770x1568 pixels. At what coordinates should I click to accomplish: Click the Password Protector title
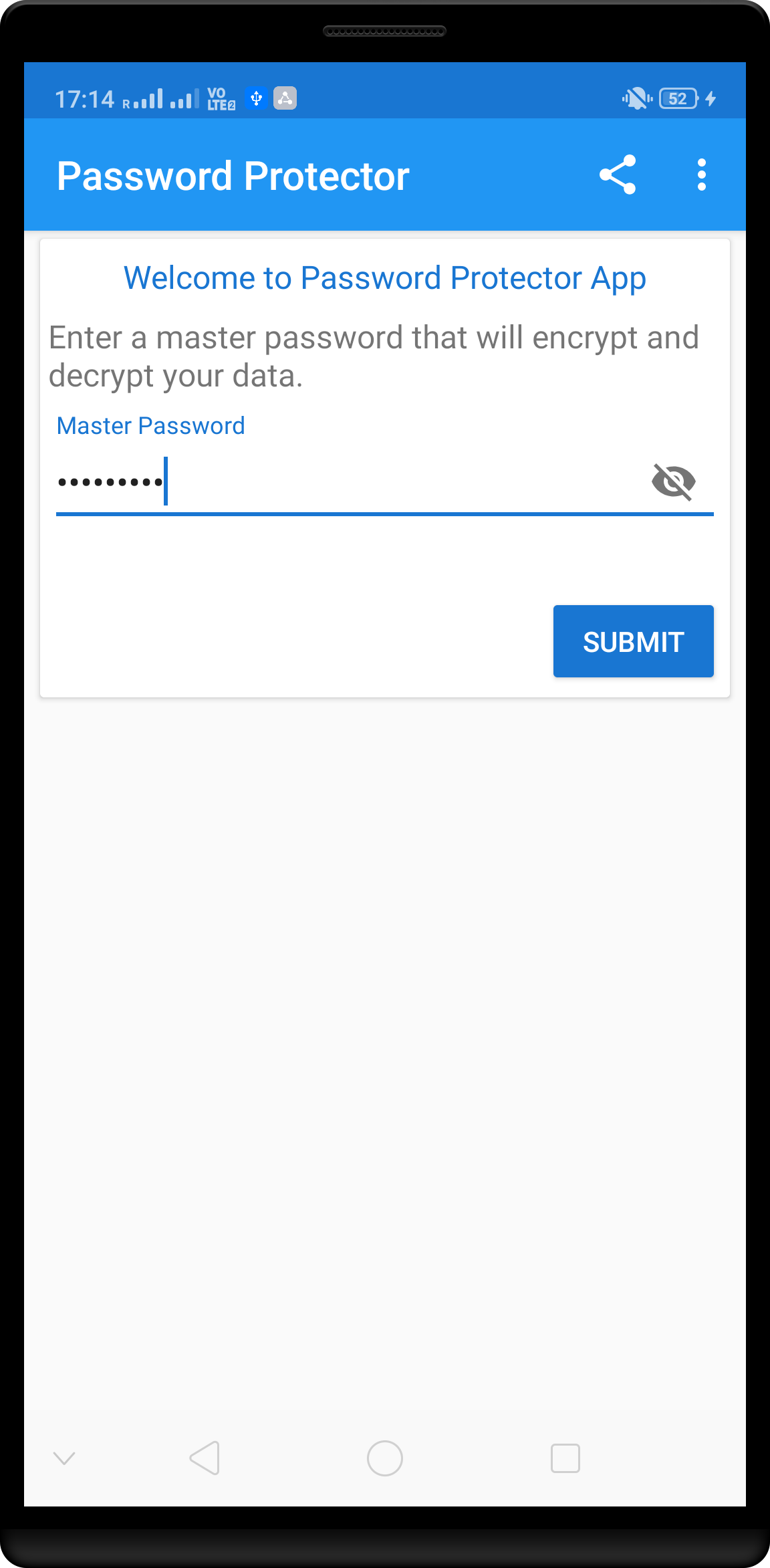tap(233, 177)
